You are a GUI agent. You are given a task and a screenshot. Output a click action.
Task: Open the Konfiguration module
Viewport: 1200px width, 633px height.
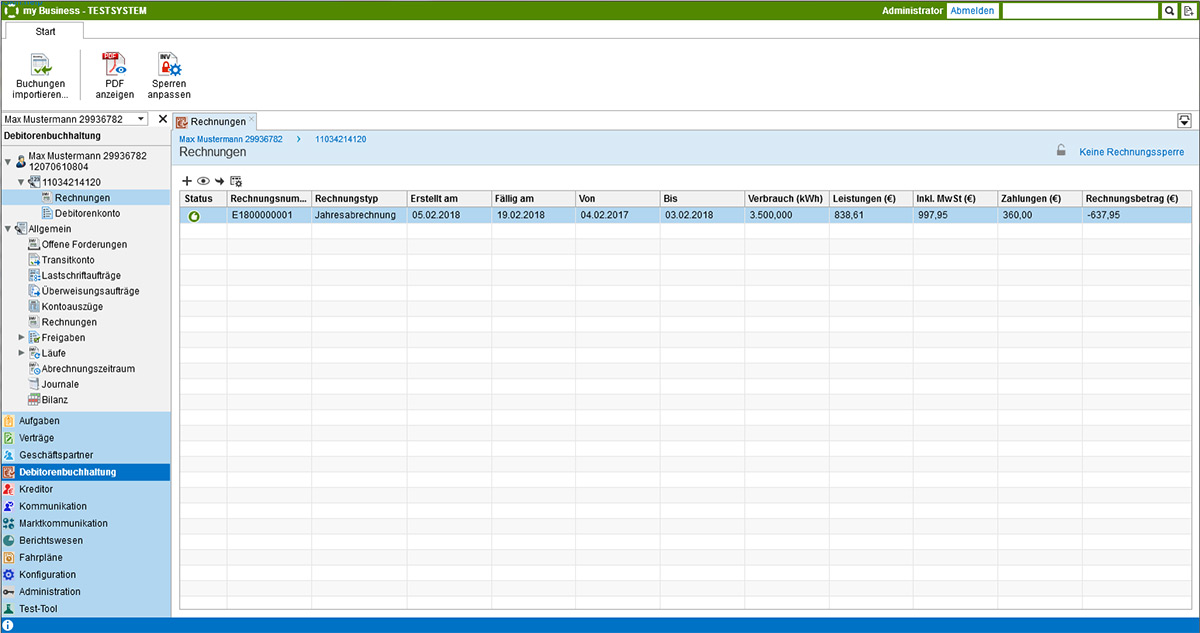tap(85, 574)
